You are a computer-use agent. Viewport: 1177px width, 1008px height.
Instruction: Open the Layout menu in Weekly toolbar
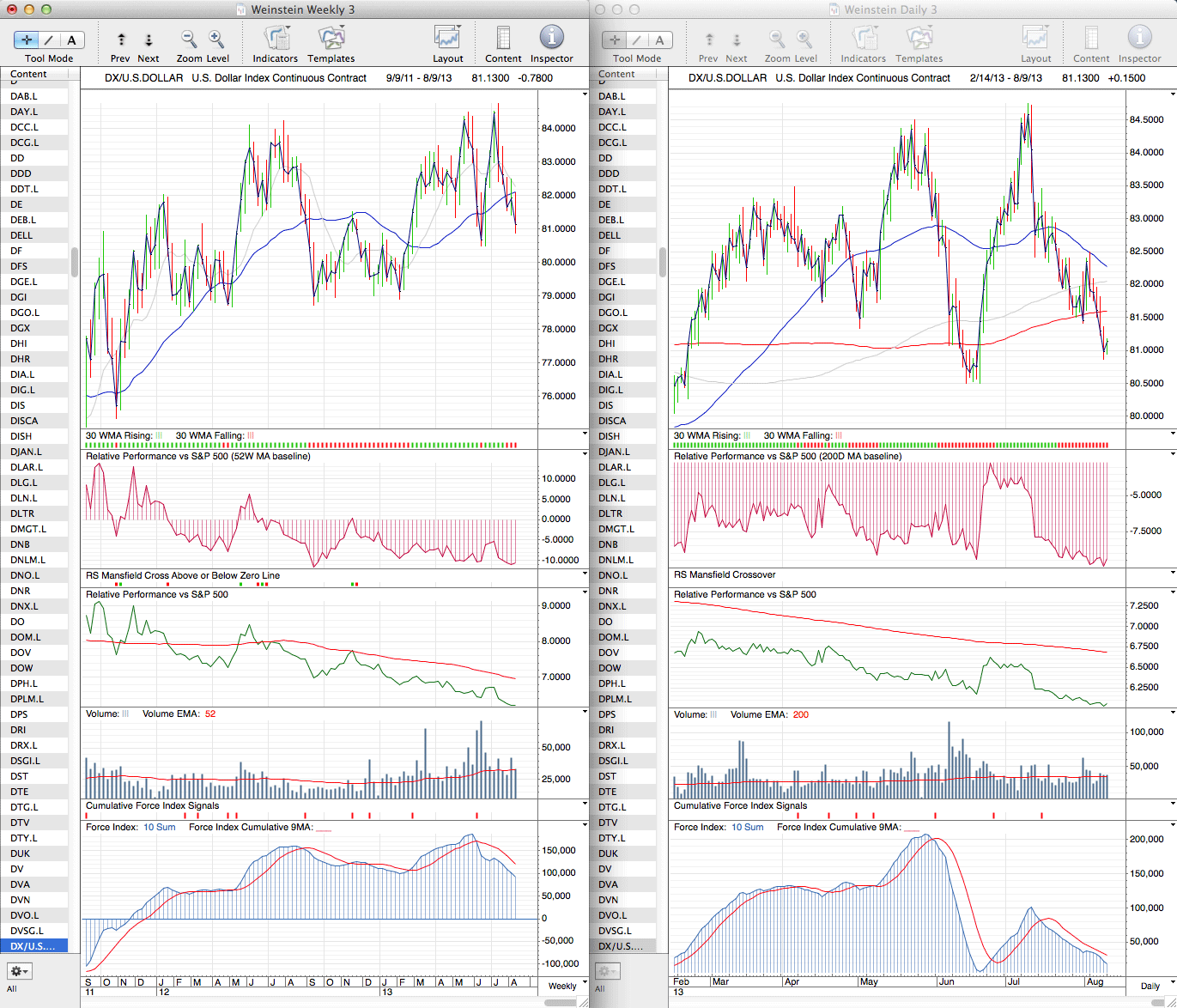(447, 39)
